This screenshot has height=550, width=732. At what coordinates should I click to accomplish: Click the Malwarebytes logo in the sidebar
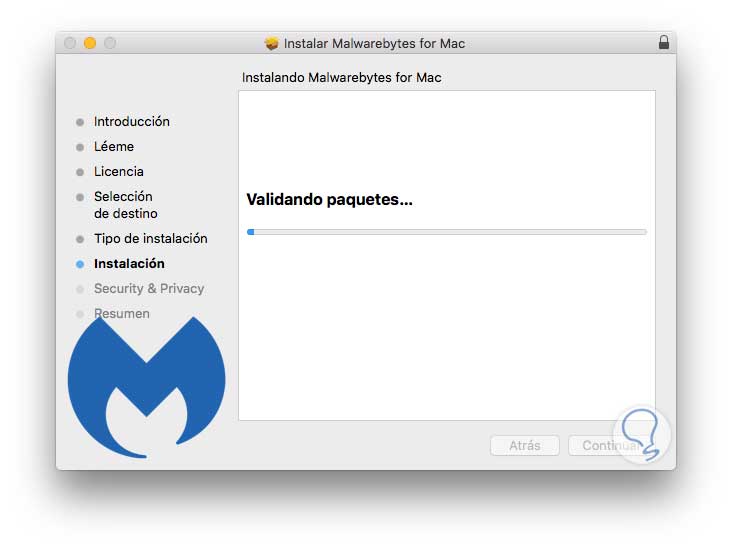click(146, 387)
